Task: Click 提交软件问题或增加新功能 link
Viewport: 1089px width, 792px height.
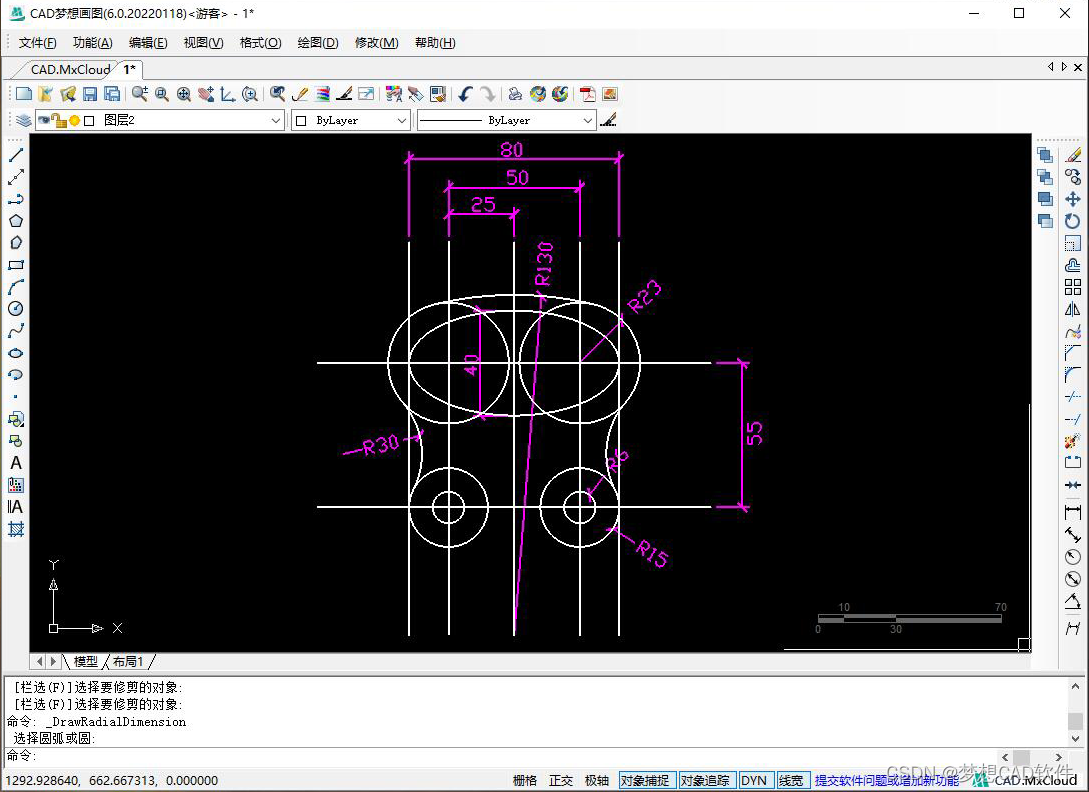Action: [887, 780]
